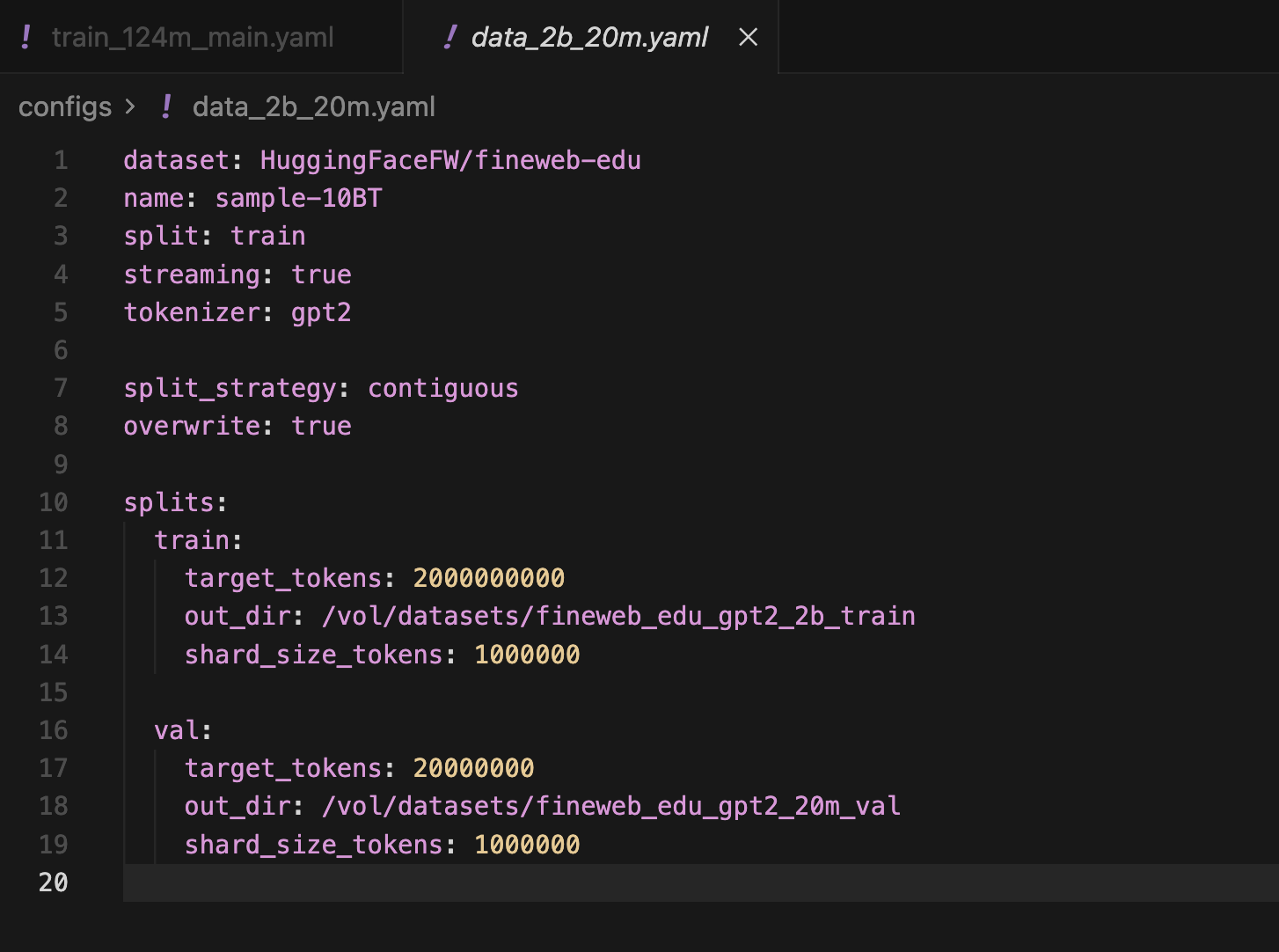Click the tokenizer value gpt2
Viewport: 1279px width, 952px height.
[321, 312]
